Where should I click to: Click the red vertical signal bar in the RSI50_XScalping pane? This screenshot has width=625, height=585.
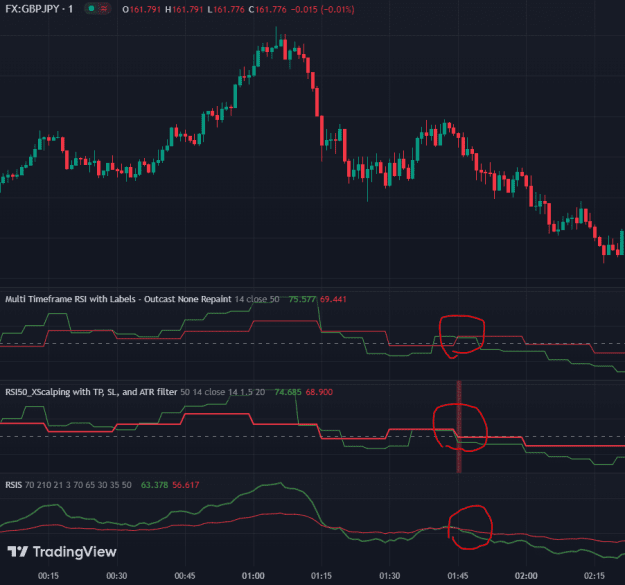[x=459, y=427]
